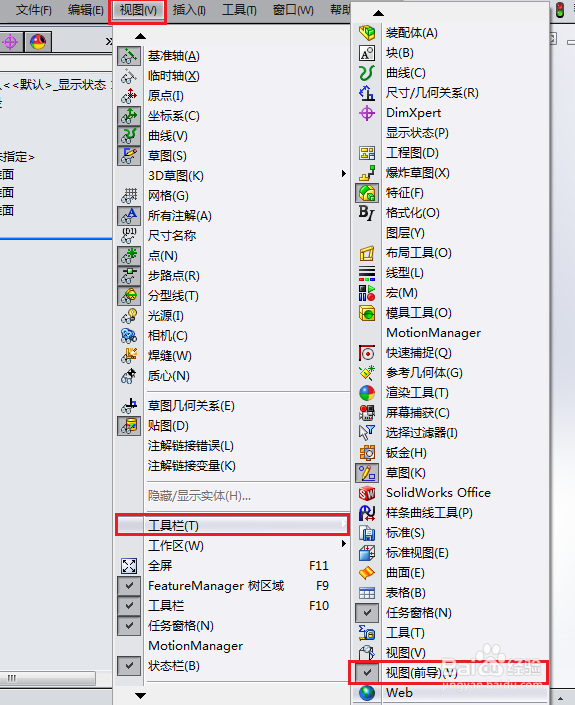Click the traffic light rebuild icon
Screen dimensions: 575x705
[x=560, y=10]
